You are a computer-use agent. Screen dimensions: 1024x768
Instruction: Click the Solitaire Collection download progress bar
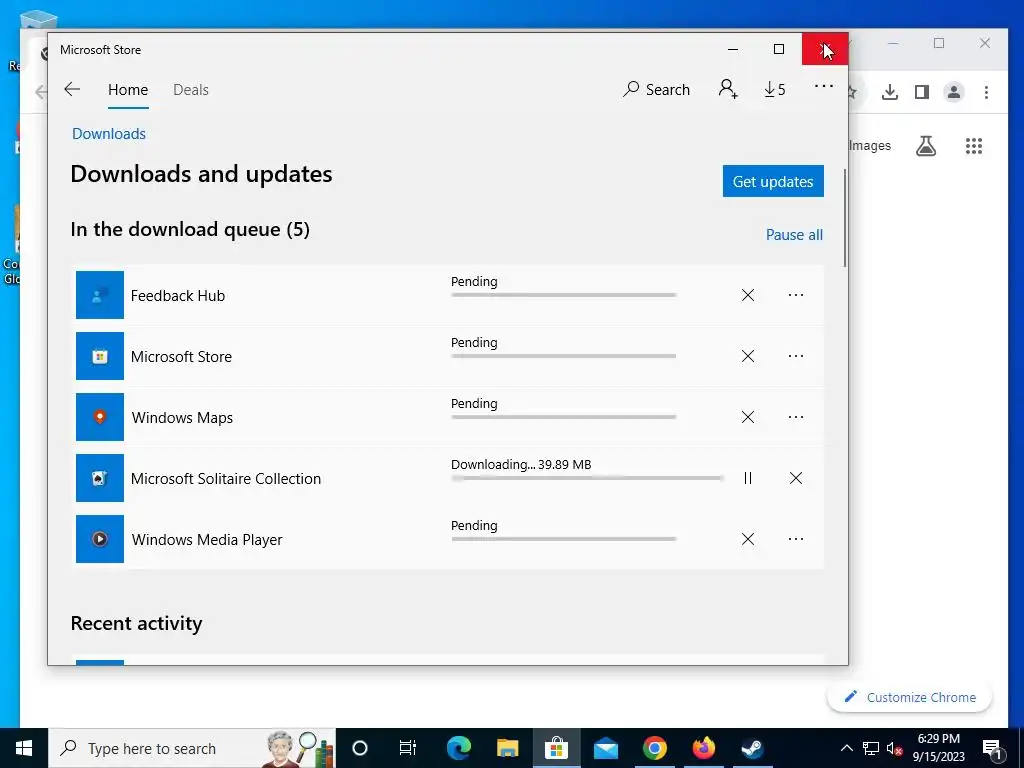[x=587, y=478]
